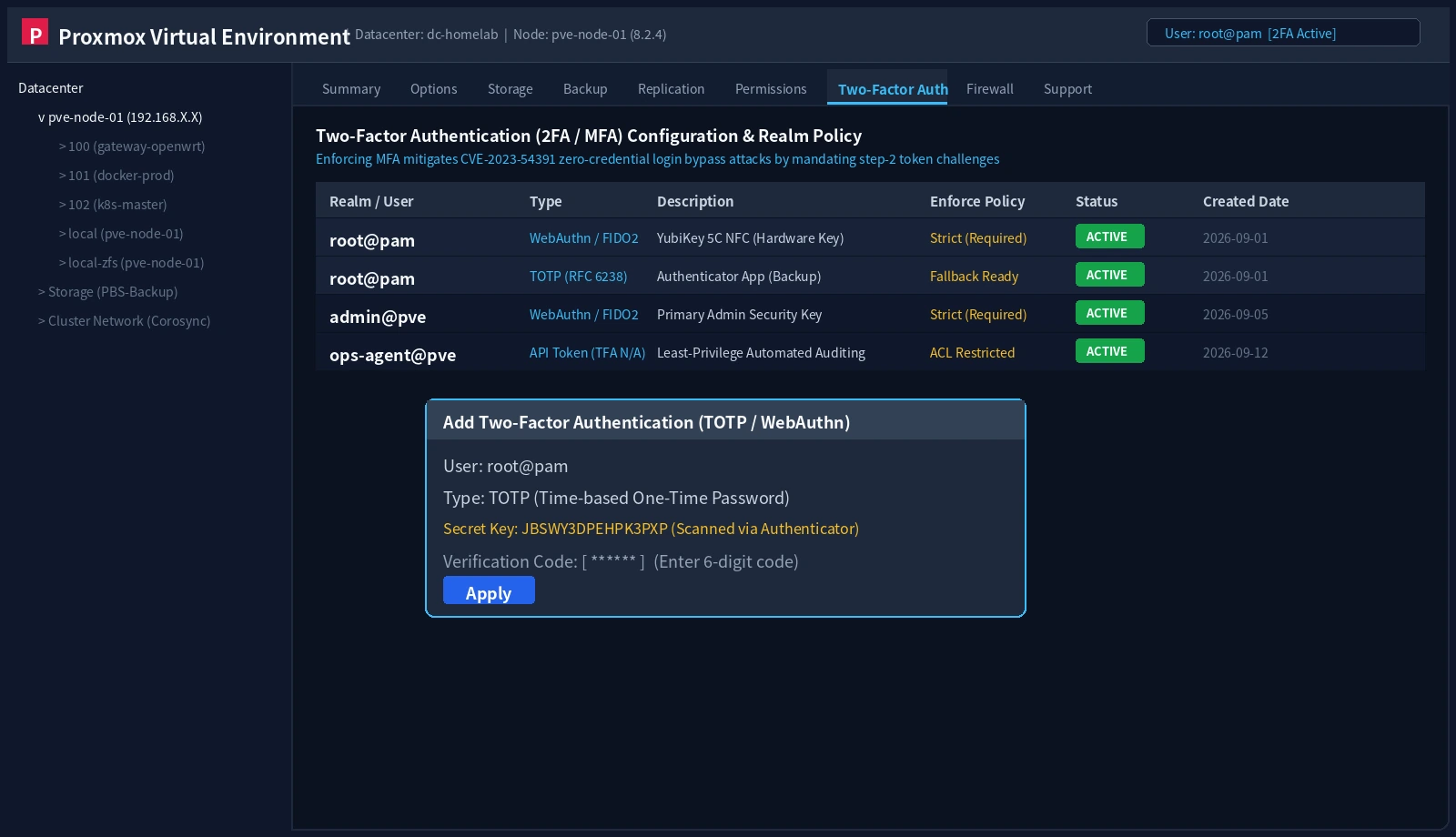The height and width of the screenshot is (837, 1456).
Task: Sort by the Type column header
Action: point(546,201)
